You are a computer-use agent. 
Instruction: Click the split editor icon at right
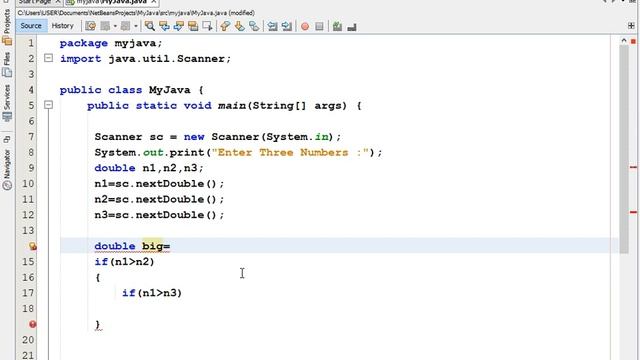[x=631, y=26]
